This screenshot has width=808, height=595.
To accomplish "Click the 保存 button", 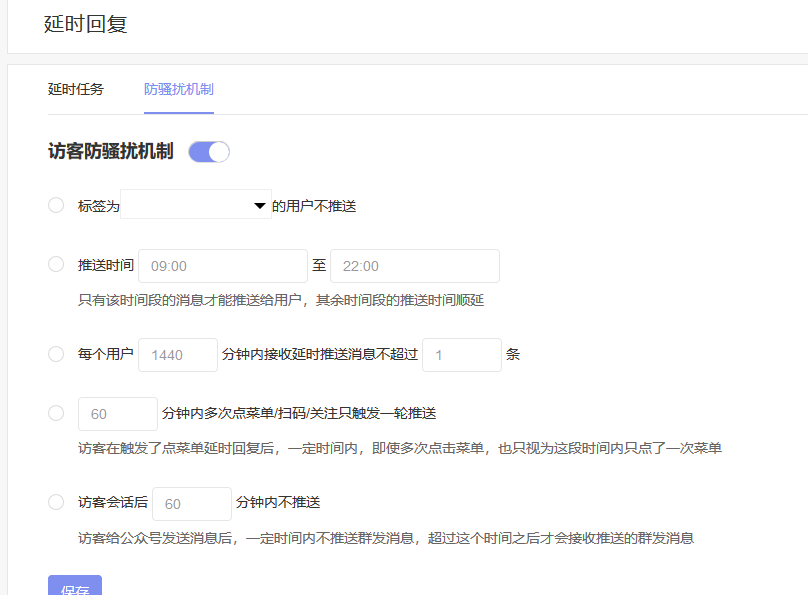I will click(x=75, y=587).
